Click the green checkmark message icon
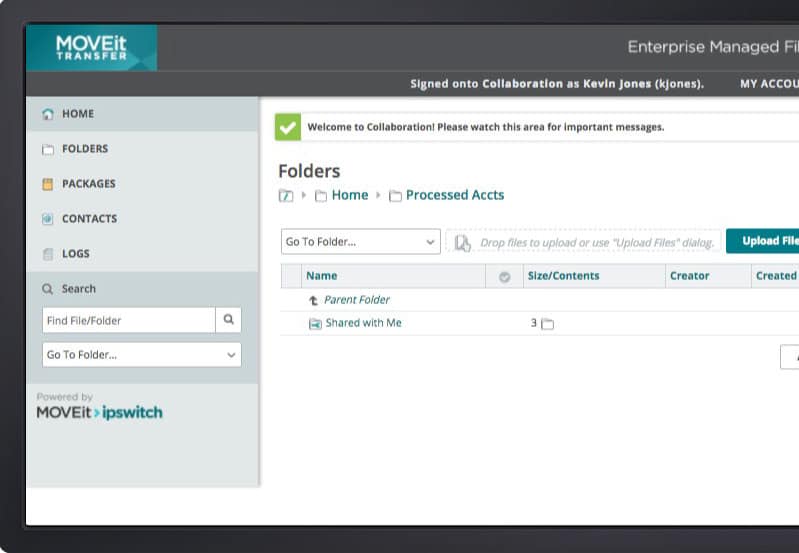The image size is (799, 553). pos(288,127)
